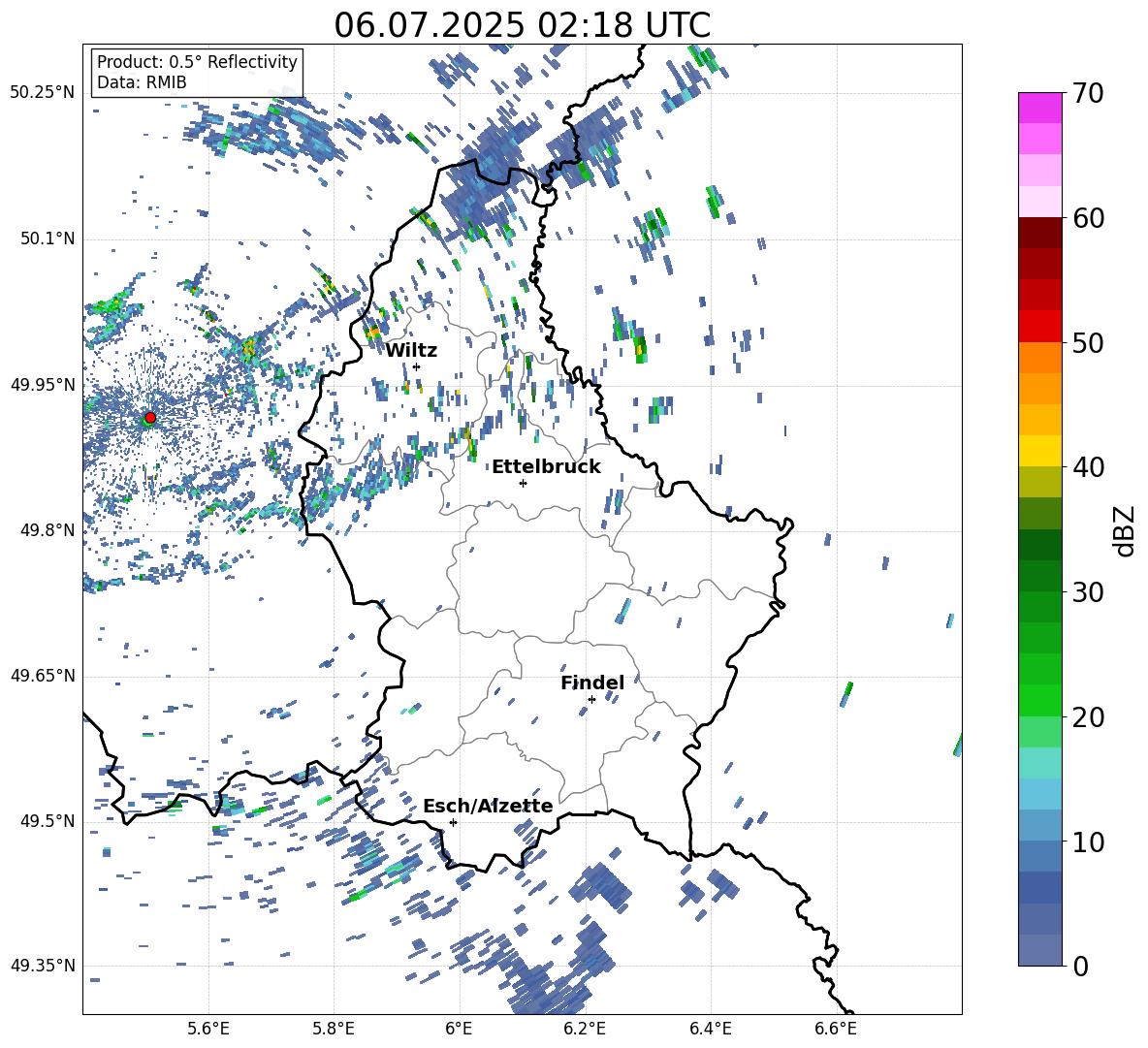Click the magenta top colorbar band
This screenshot has width=1148, height=1048.
[x=1039, y=108]
